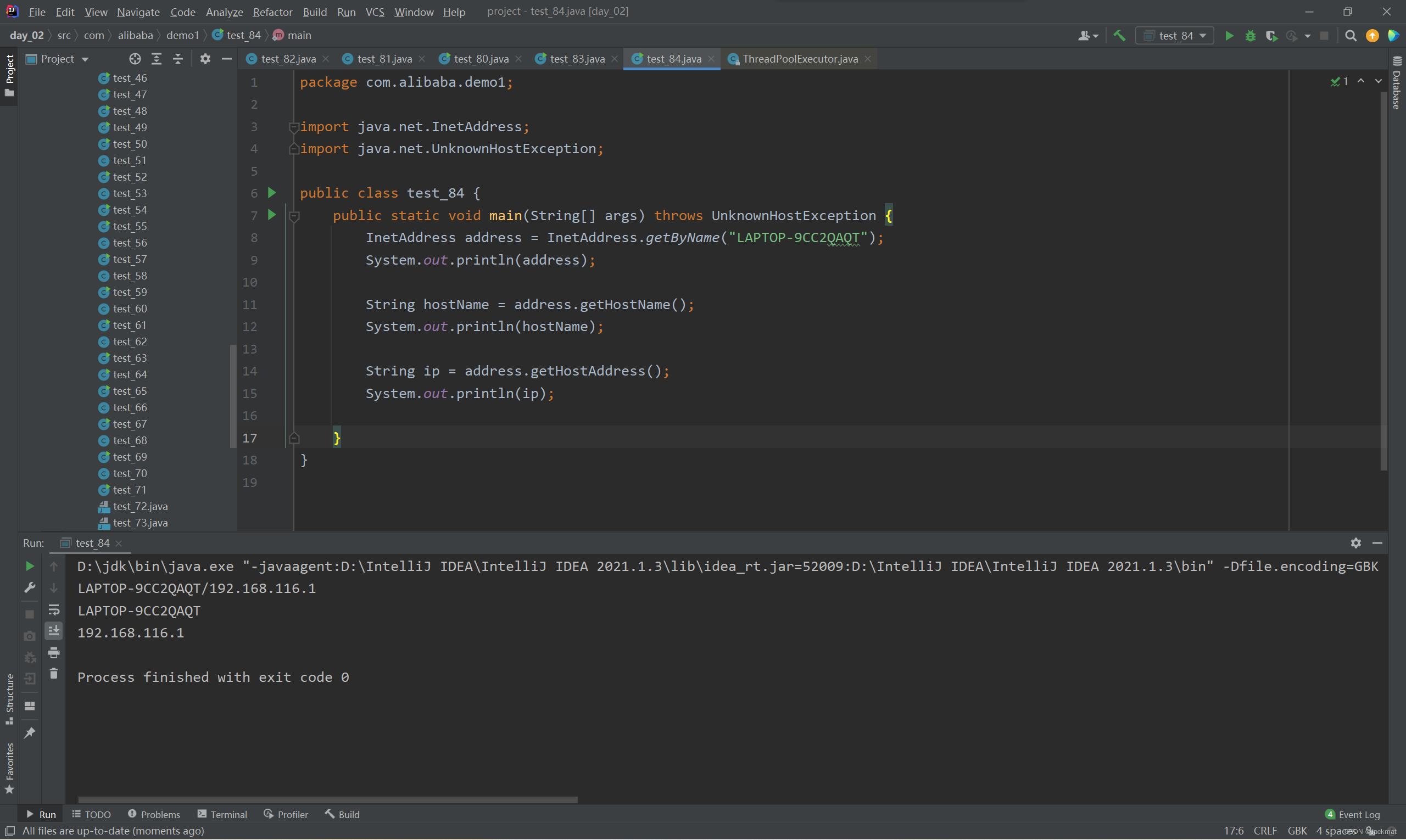Open the test_84 run configuration dropdown
Screen dimensions: 1406x840
tap(1175, 36)
